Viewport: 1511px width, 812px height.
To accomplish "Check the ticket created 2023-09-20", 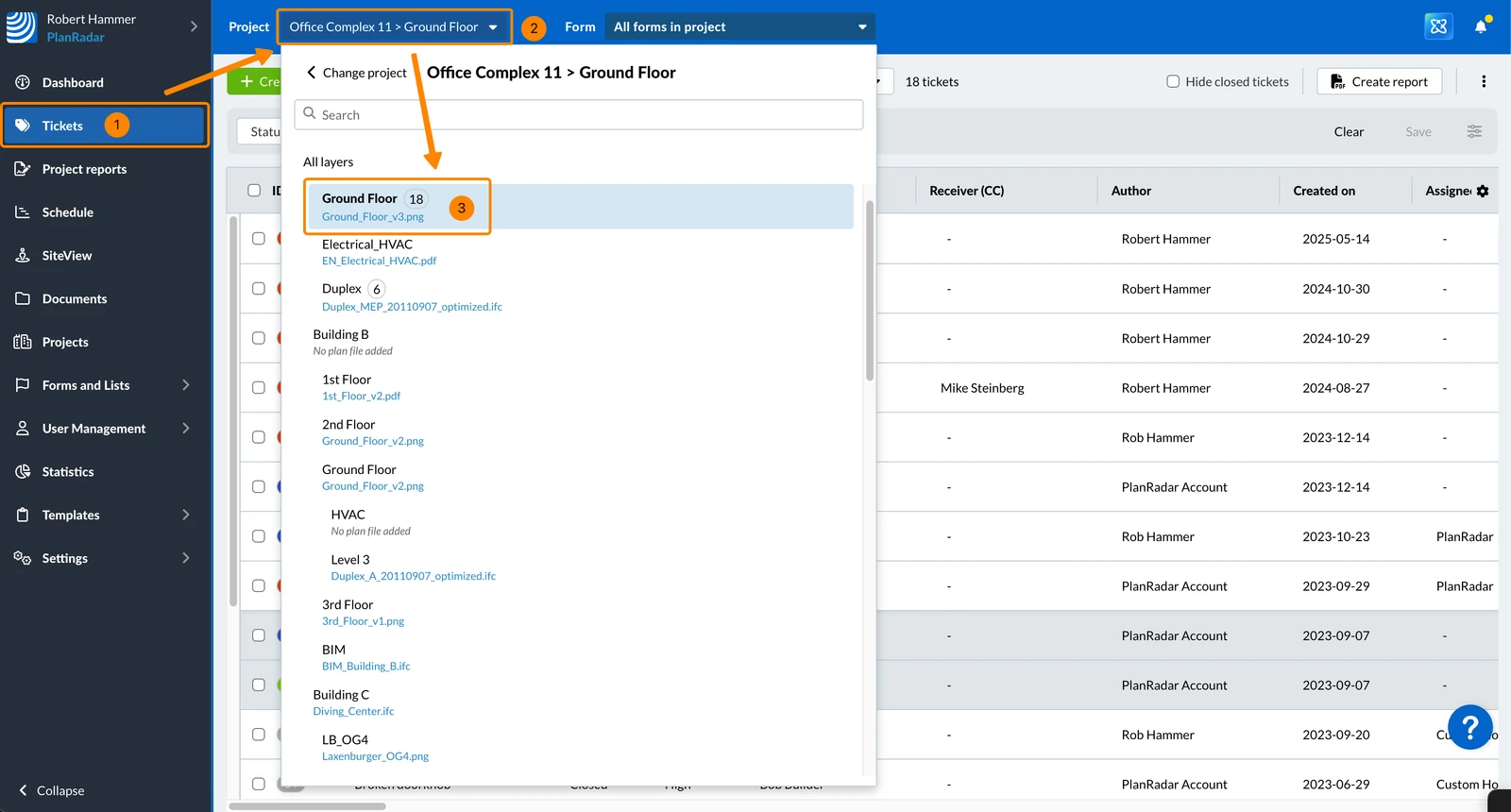I will [x=259, y=734].
